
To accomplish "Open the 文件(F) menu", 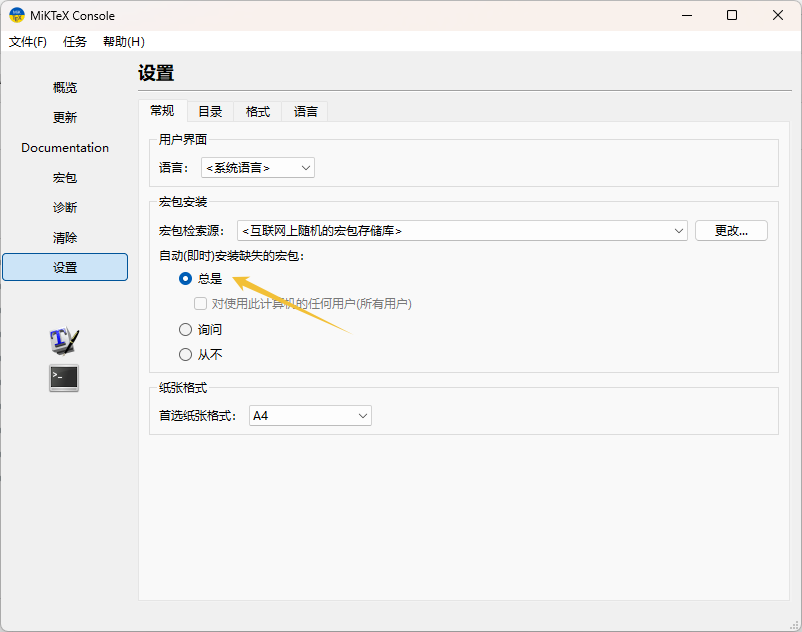I will [x=28, y=42].
